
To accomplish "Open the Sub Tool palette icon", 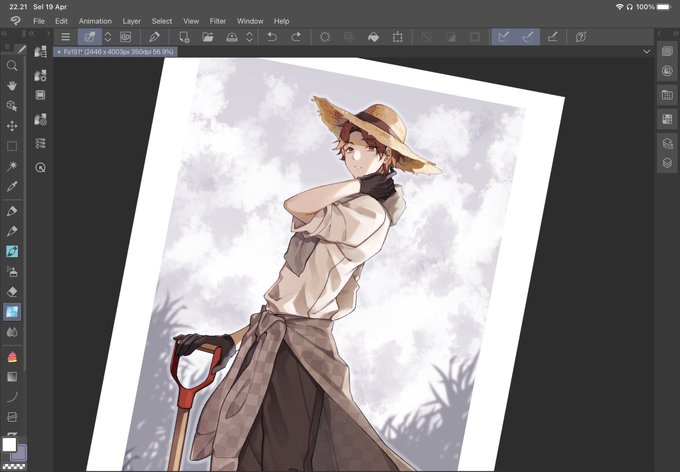I will [x=40, y=52].
